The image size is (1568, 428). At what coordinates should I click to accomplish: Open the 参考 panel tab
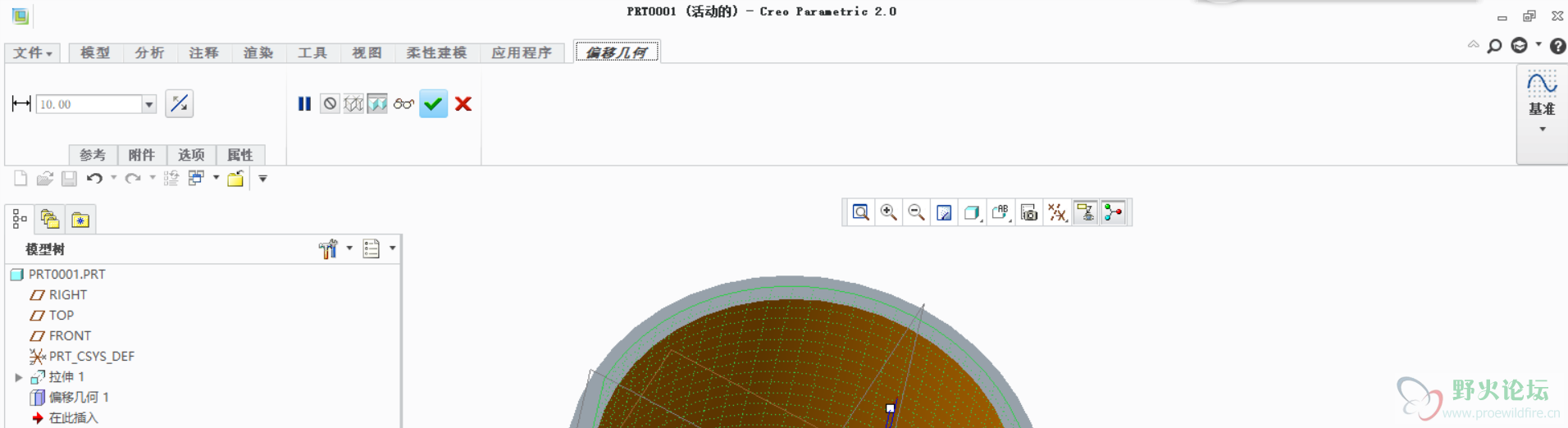coord(93,155)
